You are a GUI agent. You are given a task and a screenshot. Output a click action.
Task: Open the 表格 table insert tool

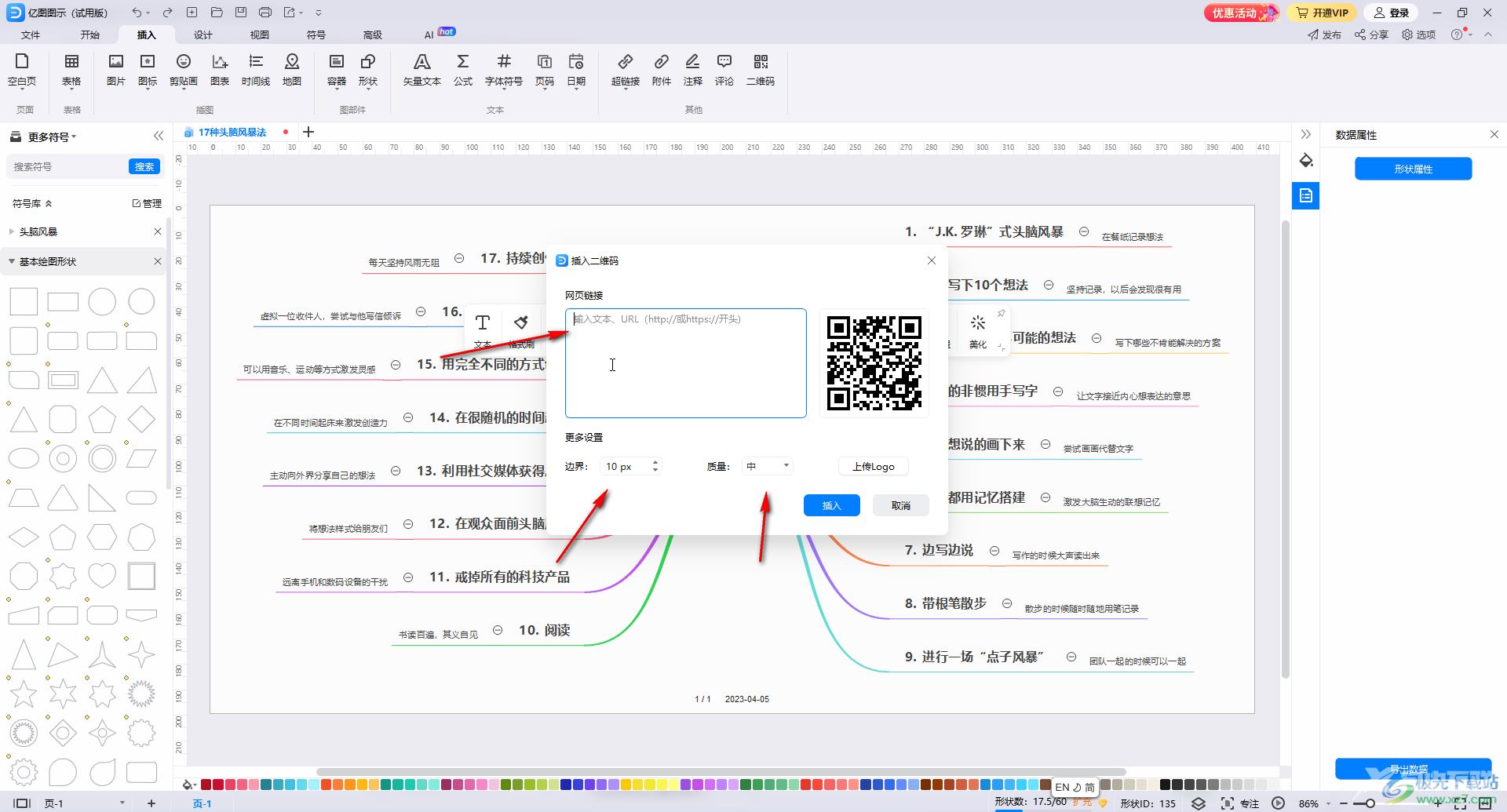click(71, 70)
